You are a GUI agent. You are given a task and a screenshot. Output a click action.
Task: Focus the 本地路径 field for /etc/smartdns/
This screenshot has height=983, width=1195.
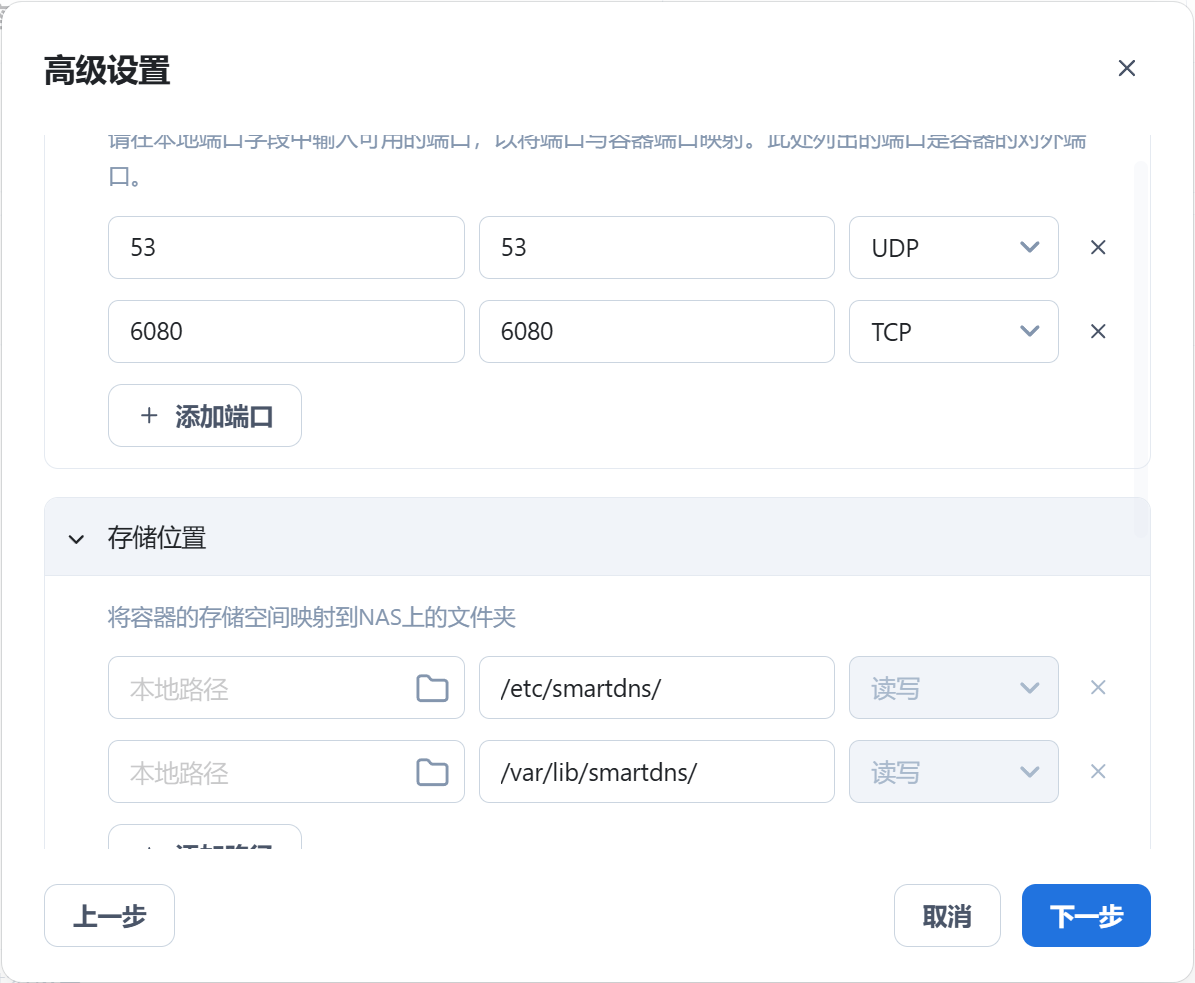(260, 688)
